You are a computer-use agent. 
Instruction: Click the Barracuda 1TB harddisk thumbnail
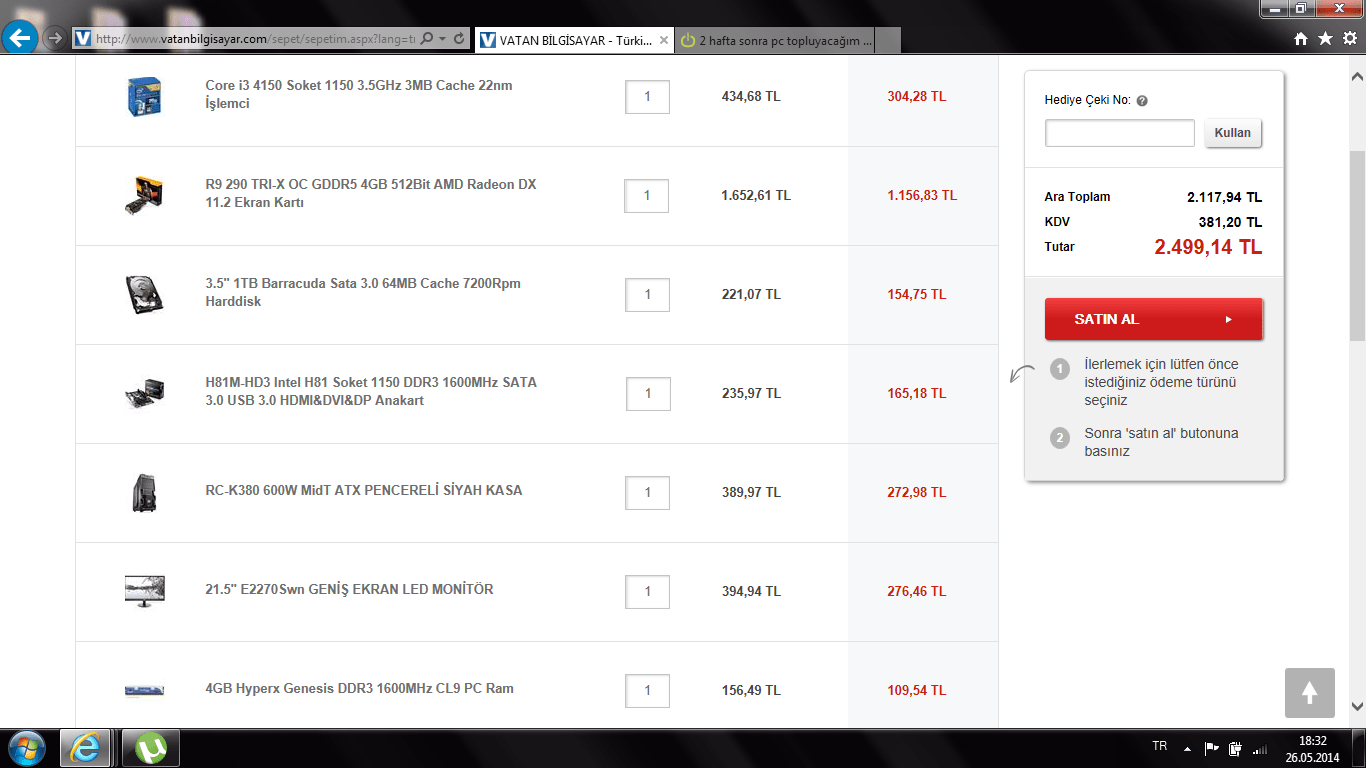pos(144,294)
